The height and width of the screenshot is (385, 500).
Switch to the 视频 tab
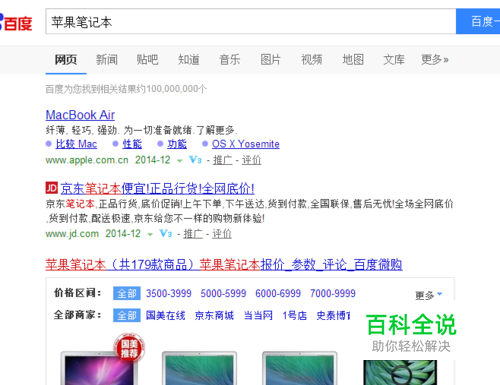point(312,60)
